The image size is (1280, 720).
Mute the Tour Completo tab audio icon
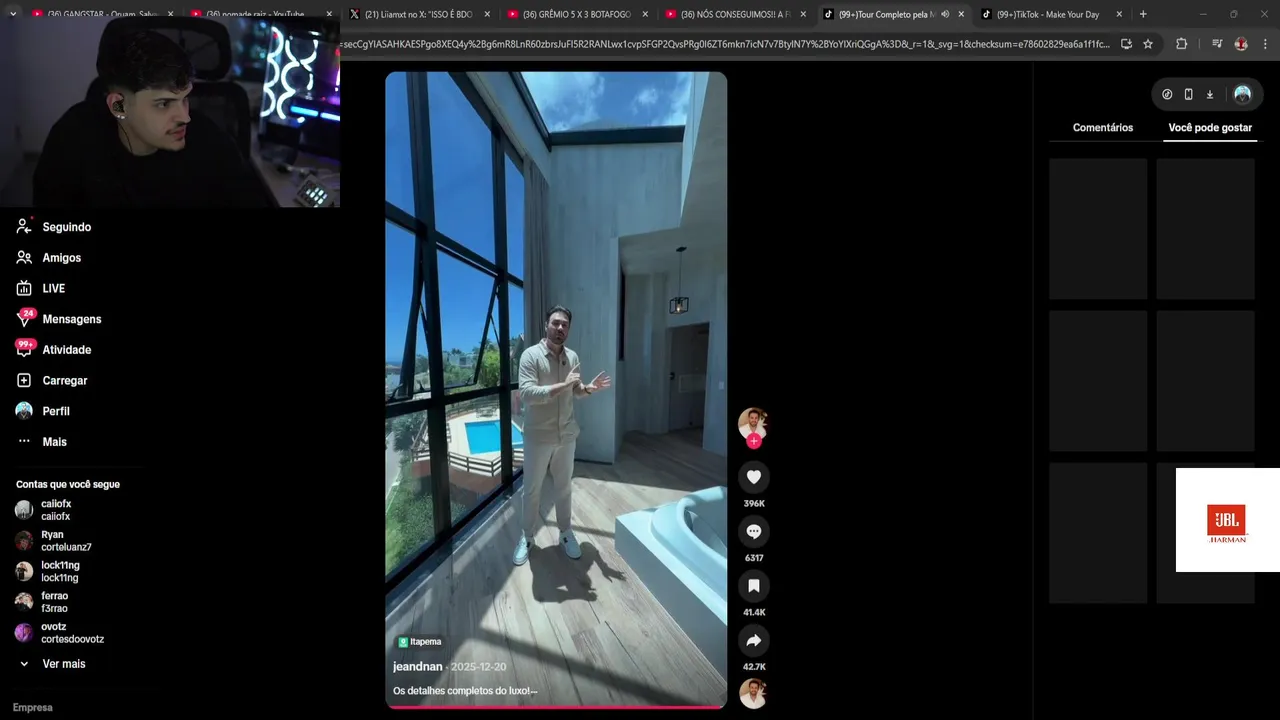(x=945, y=14)
